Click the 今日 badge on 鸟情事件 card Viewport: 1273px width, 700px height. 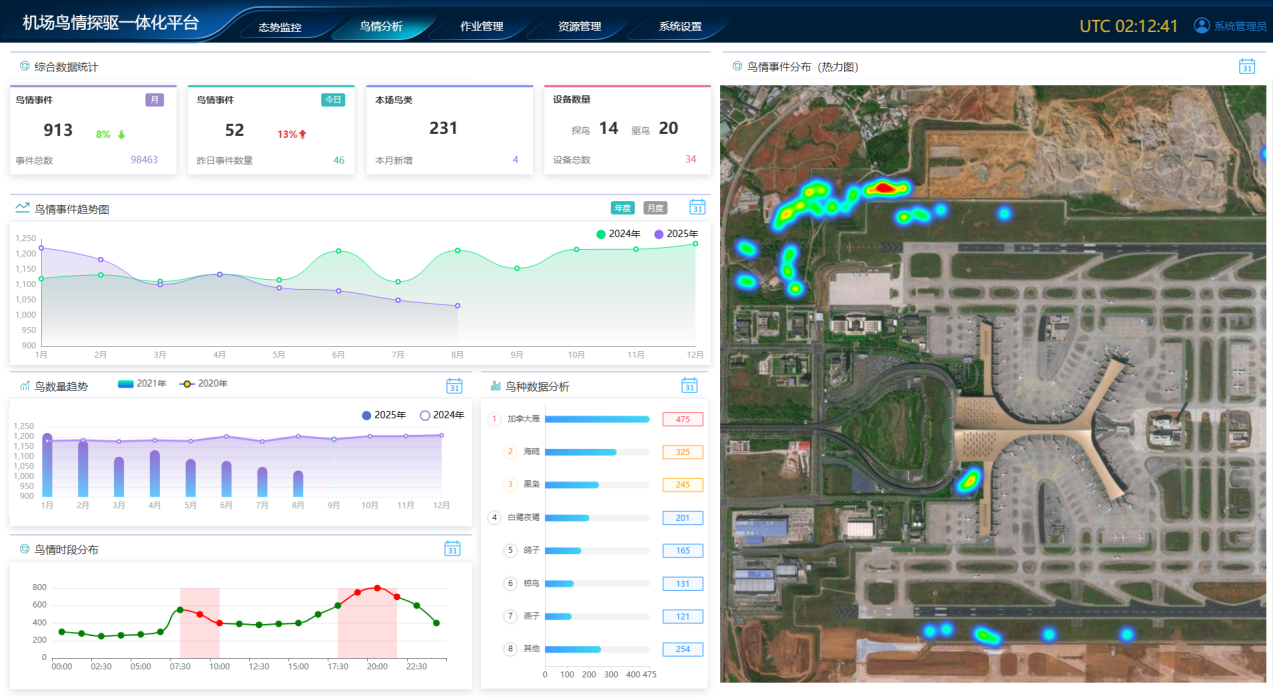click(333, 100)
